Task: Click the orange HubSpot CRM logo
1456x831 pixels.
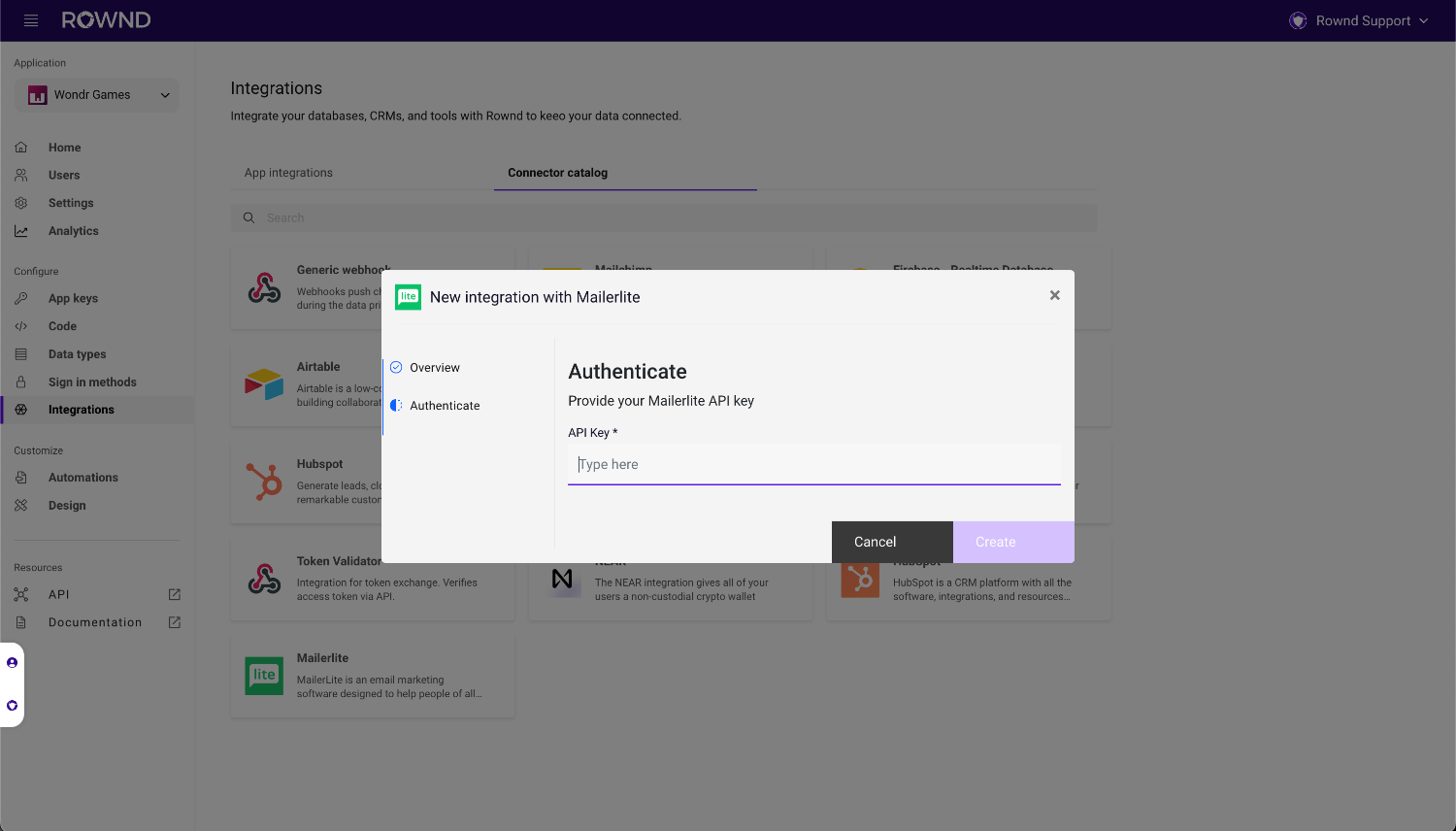Action: [860, 579]
